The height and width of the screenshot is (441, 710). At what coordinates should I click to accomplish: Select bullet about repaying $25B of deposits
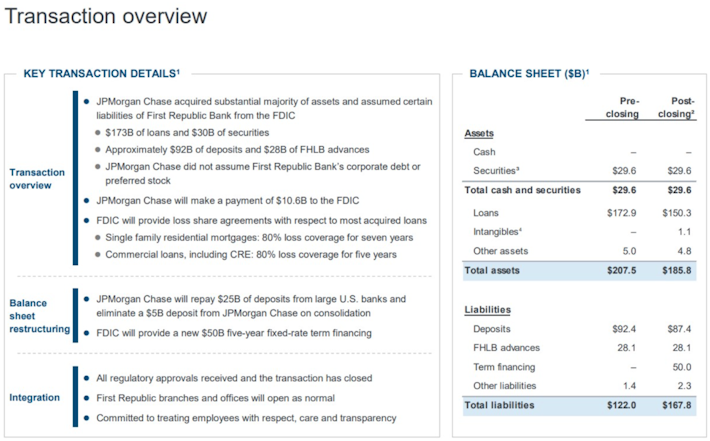click(x=251, y=306)
